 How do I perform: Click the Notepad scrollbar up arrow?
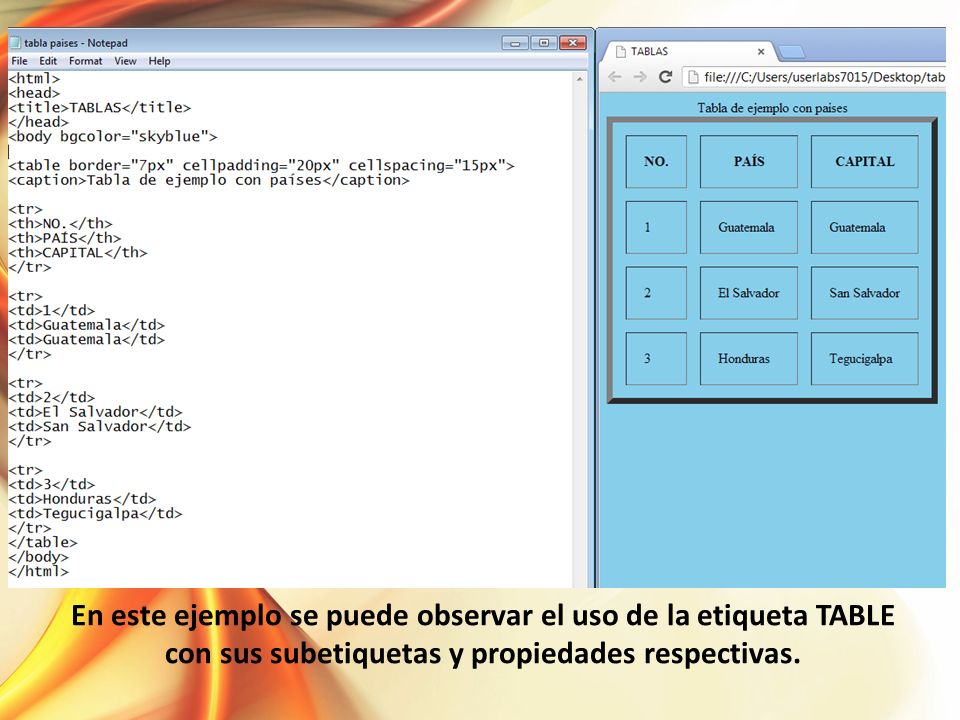click(x=579, y=79)
